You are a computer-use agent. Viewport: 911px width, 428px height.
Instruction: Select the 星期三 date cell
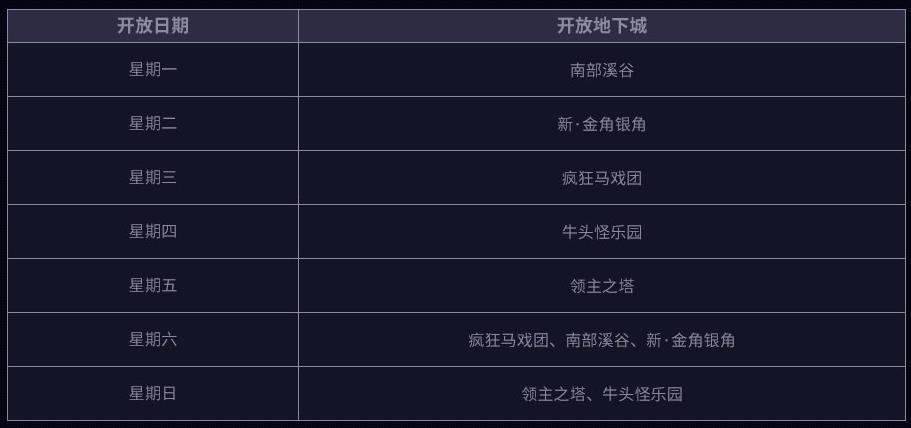click(152, 178)
